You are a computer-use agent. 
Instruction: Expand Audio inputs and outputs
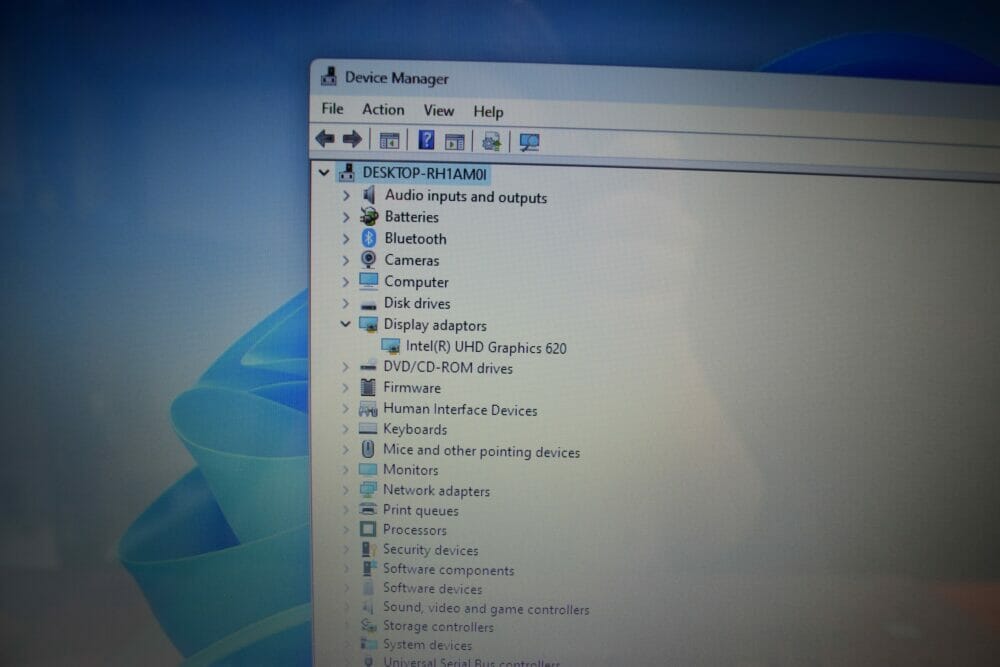coord(346,195)
